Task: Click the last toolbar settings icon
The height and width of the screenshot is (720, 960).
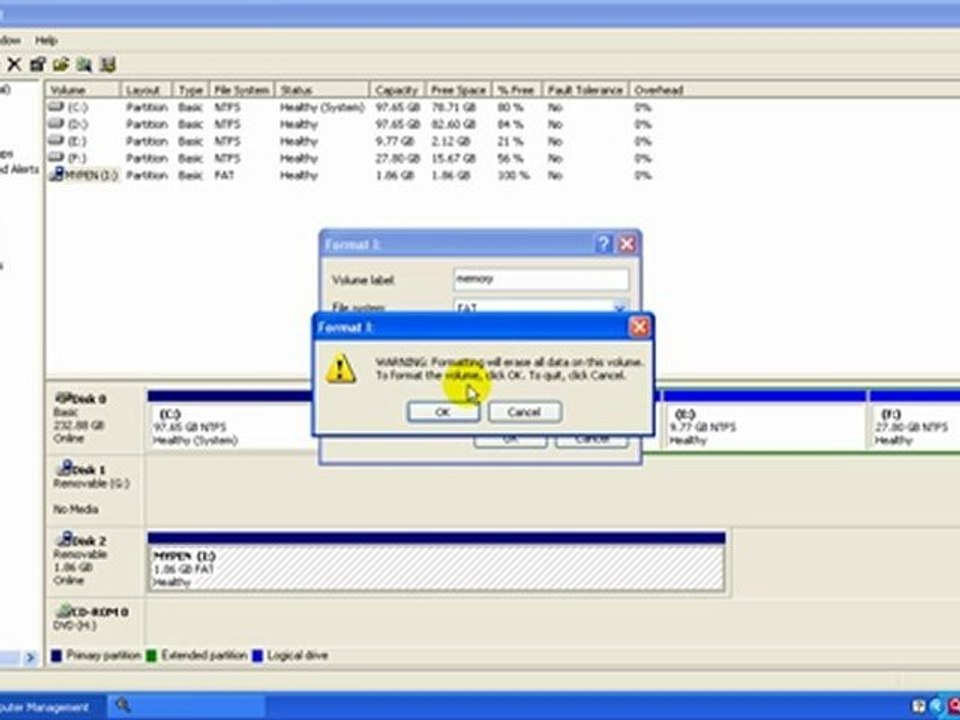Action: 108,64
